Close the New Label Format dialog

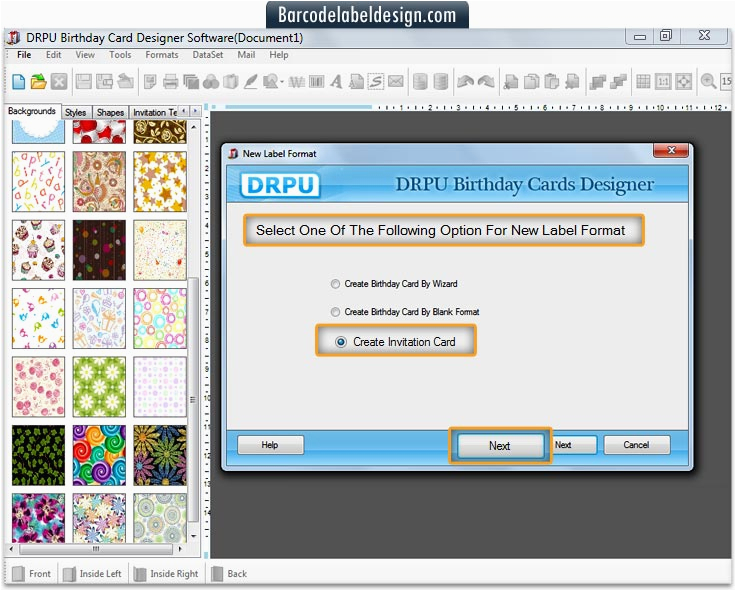click(x=671, y=150)
